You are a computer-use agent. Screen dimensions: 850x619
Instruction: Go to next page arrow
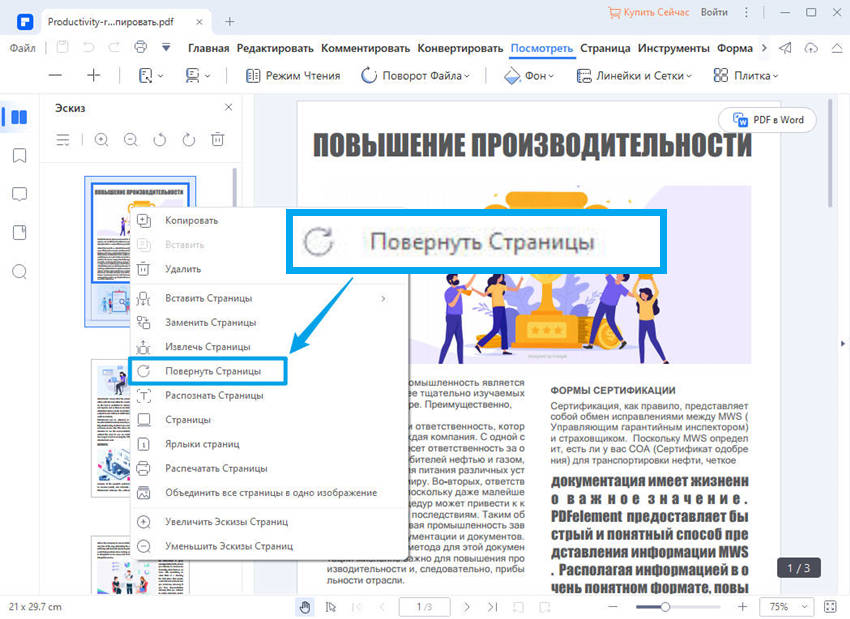coord(467,607)
